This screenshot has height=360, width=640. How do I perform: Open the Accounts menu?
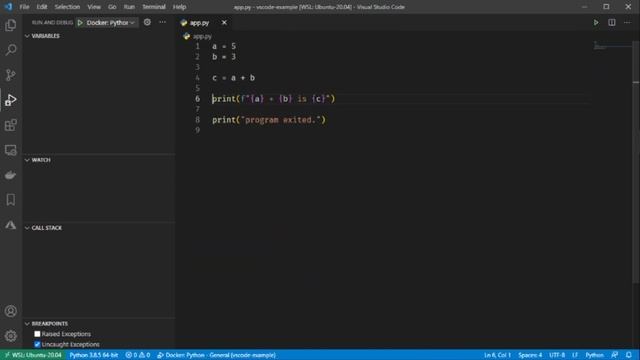click(x=11, y=311)
